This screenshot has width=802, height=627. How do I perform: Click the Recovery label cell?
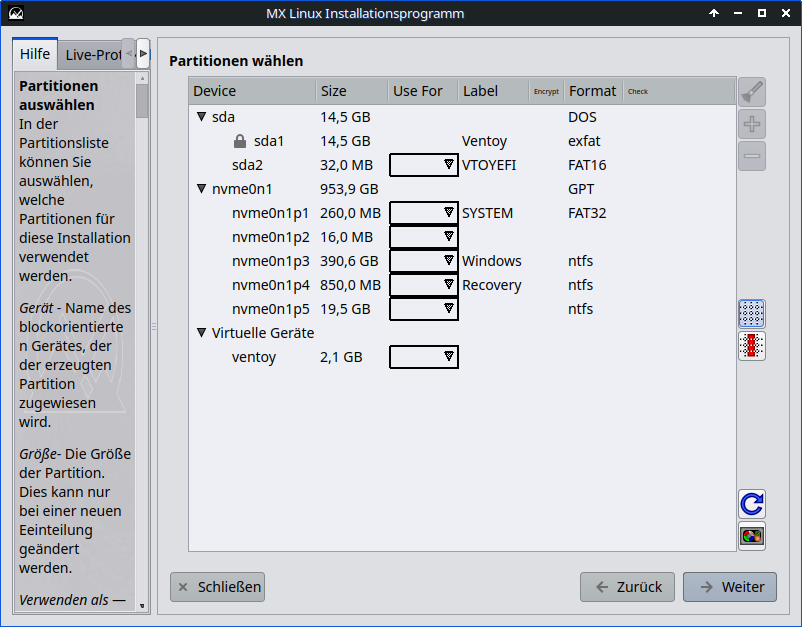pyautogui.click(x=492, y=285)
